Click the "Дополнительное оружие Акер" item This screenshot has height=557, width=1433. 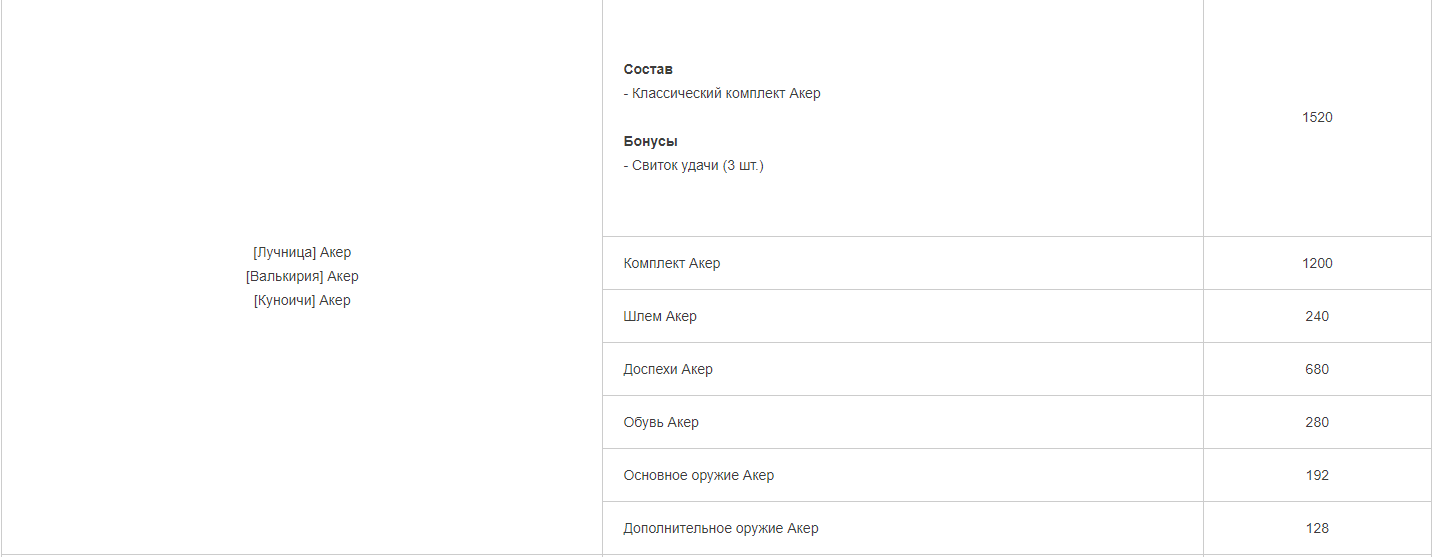(x=721, y=528)
